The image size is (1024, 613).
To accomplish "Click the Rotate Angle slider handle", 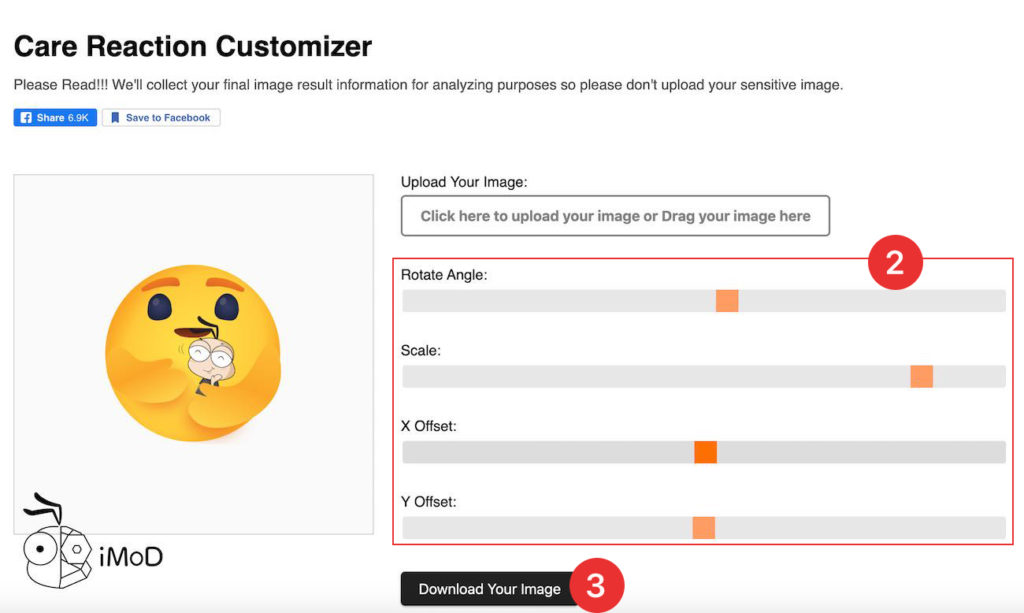I will [x=727, y=301].
